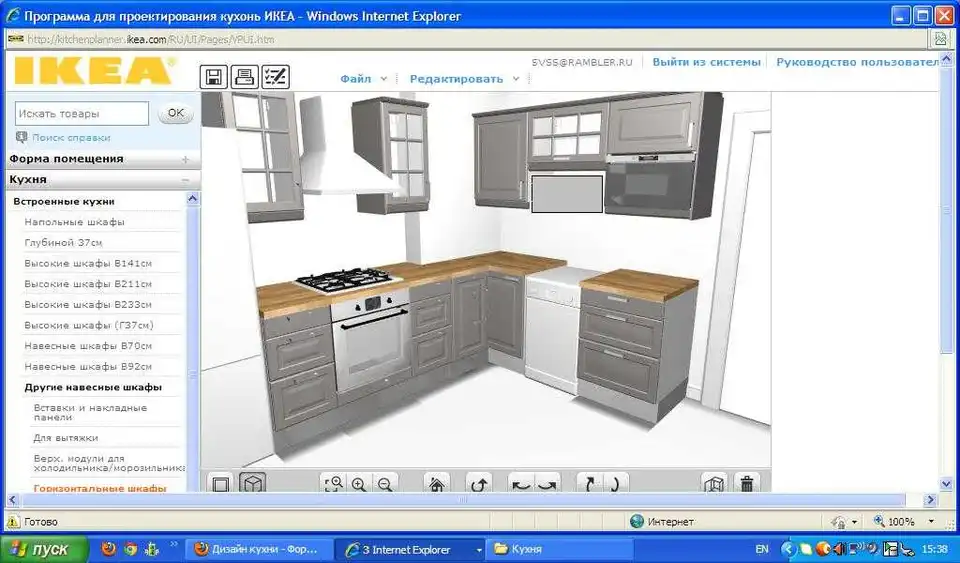960x563 pixels.
Task: Select Вставки и накладные панели
Action: tap(90, 412)
